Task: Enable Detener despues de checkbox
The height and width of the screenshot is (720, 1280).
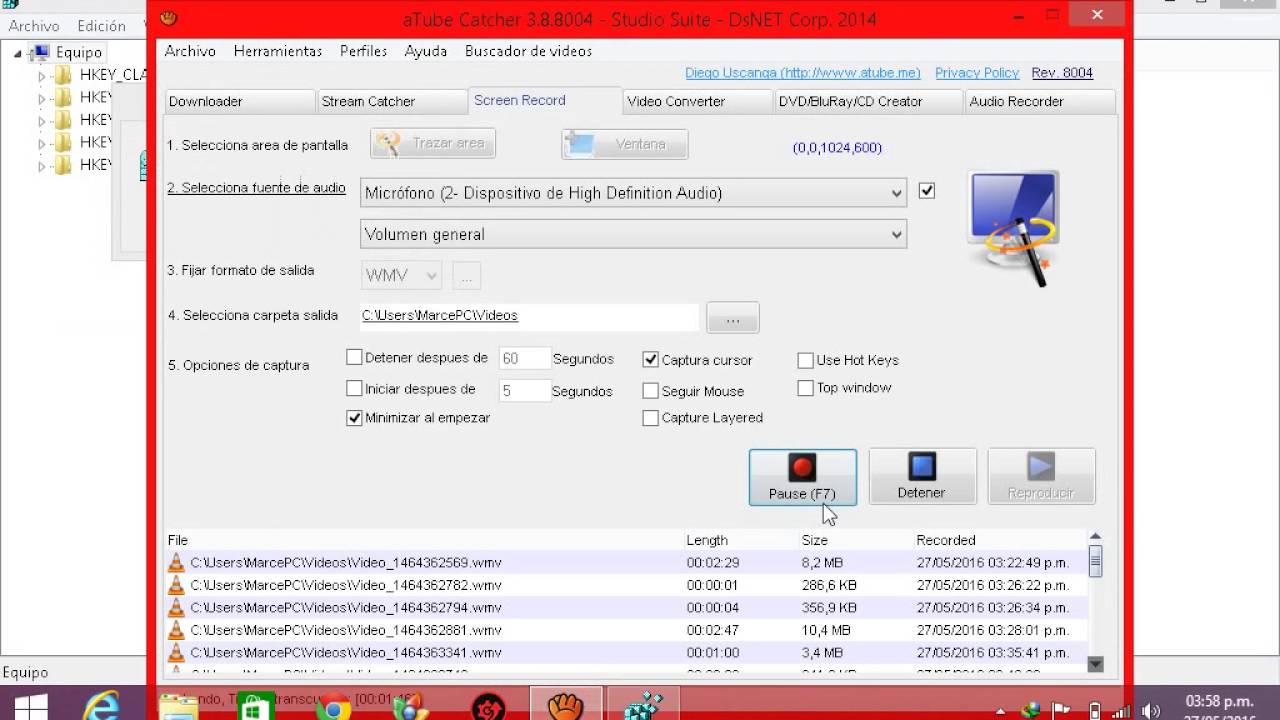Action: [354, 357]
